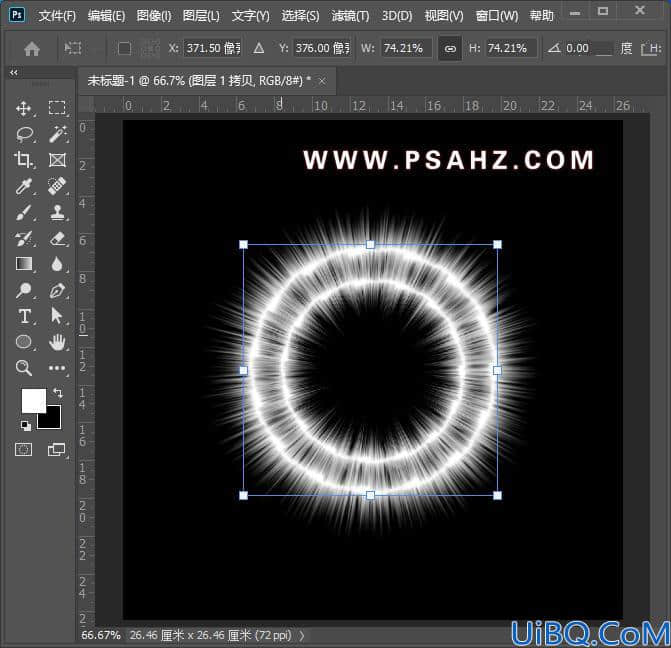The width and height of the screenshot is (671, 648).
Task: Select the Magic Wand tool
Action: tap(57, 134)
